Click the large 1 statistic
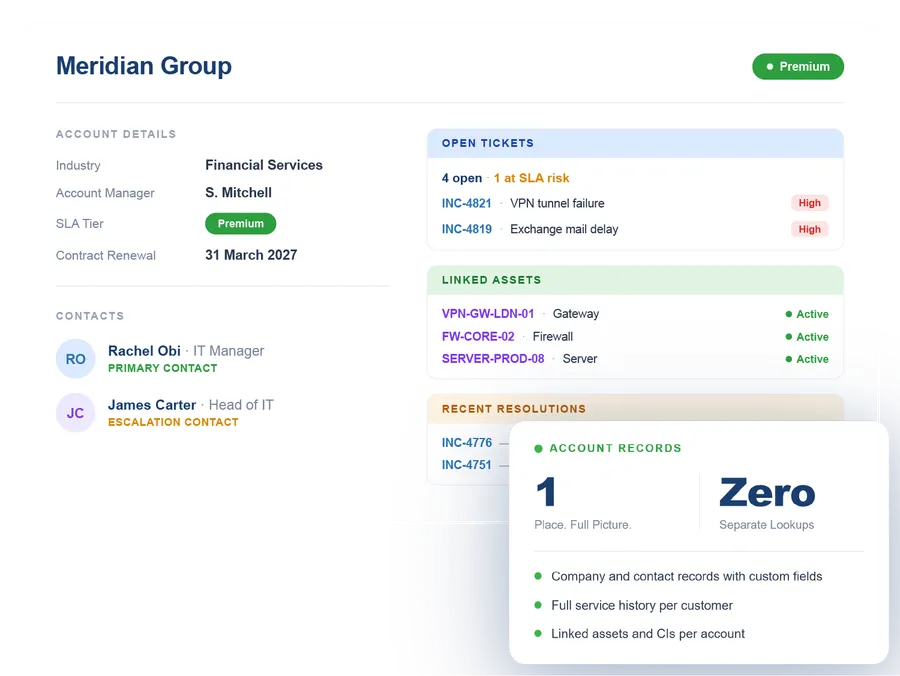This screenshot has height=676, width=900. 546,492
